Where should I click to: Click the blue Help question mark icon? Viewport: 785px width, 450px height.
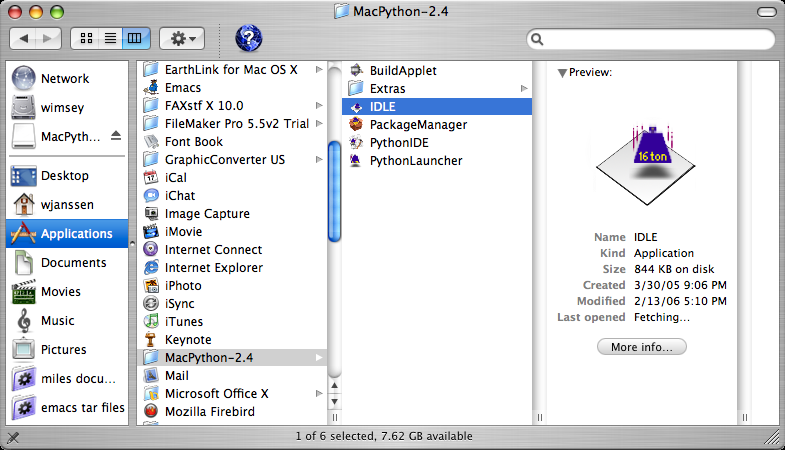click(248, 38)
